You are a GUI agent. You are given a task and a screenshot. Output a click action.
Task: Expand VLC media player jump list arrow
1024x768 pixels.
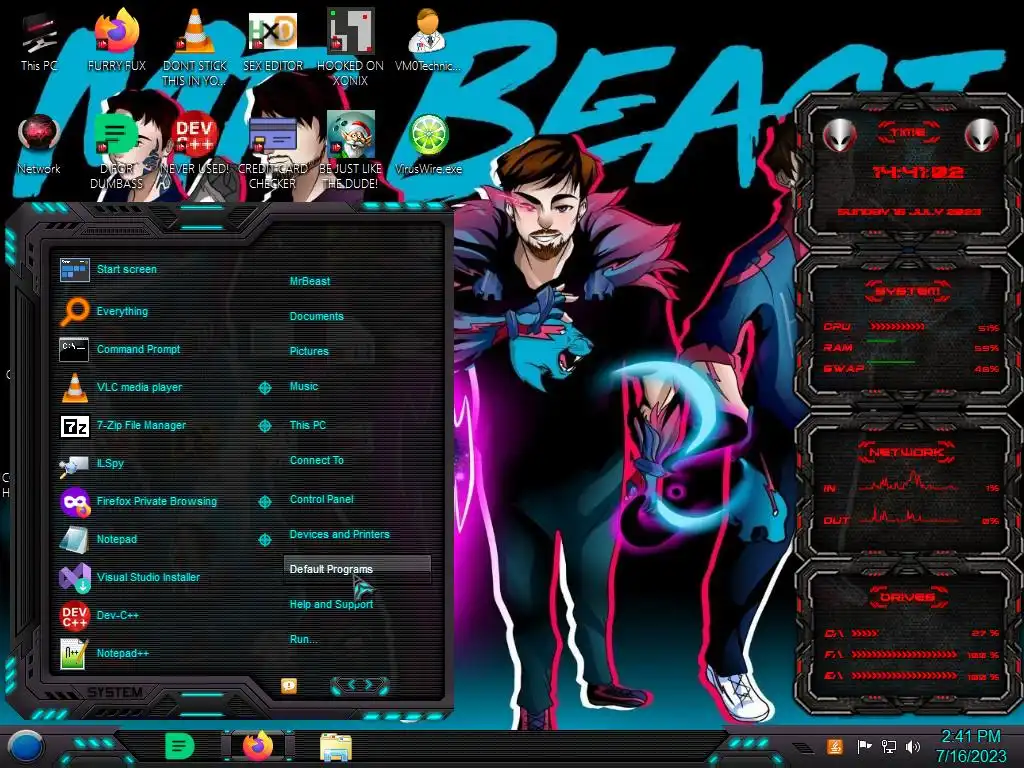(264, 388)
